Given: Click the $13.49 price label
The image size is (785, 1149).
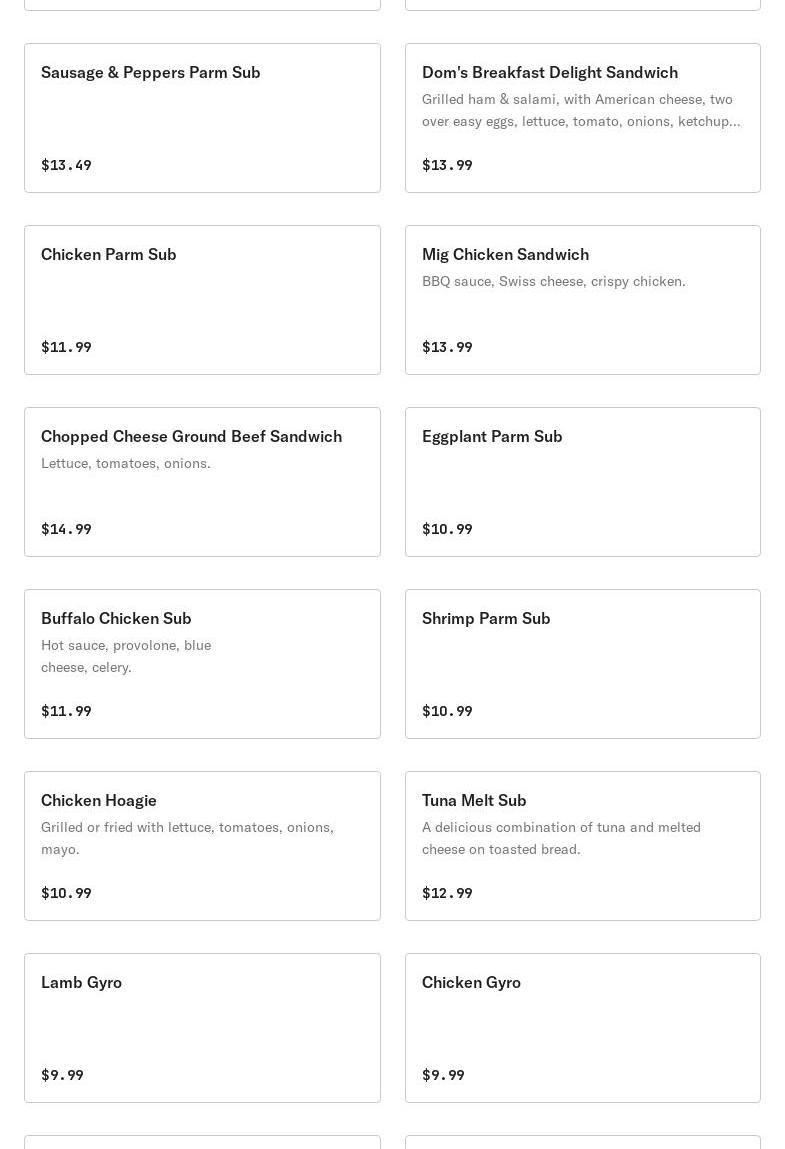Looking at the screenshot, I should pos(66,165).
